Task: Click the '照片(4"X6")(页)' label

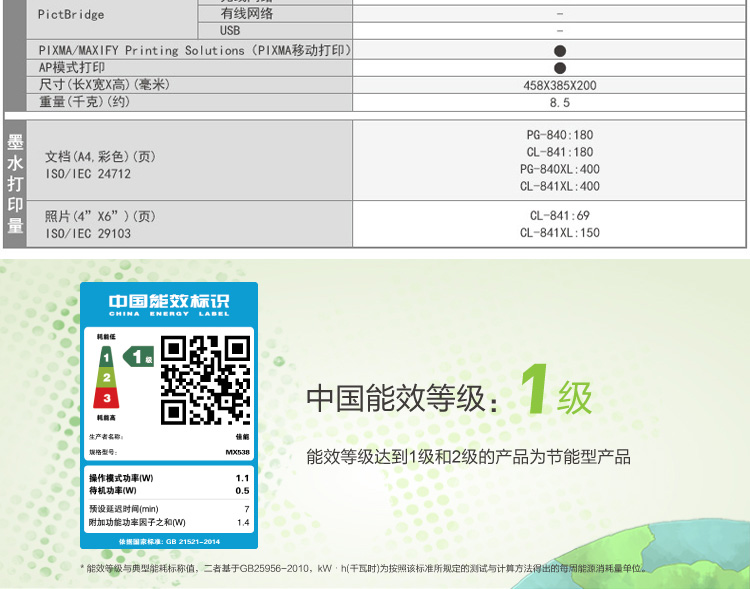Action: pos(100,216)
